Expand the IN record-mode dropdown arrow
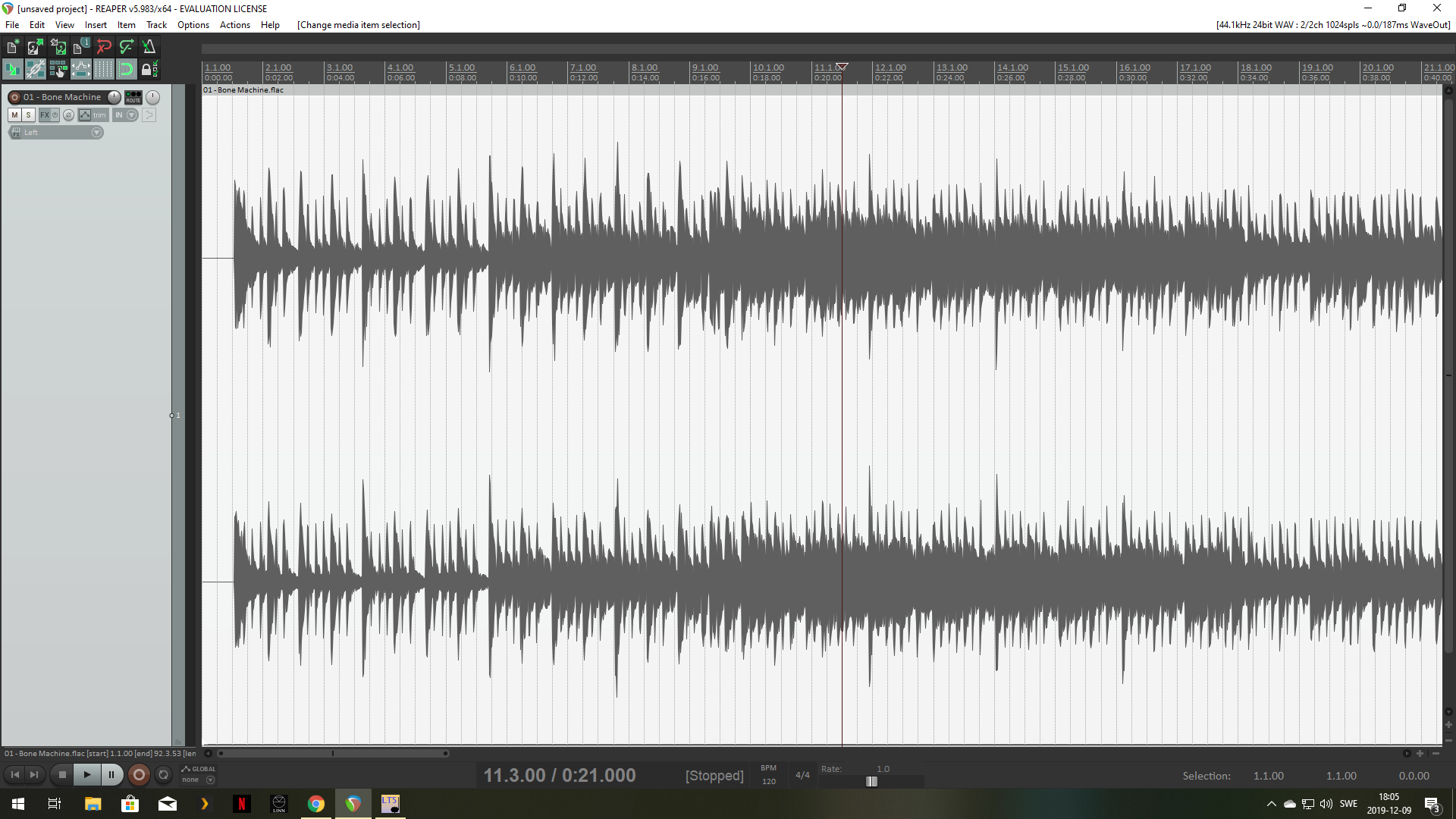 pyautogui.click(x=132, y=115)
